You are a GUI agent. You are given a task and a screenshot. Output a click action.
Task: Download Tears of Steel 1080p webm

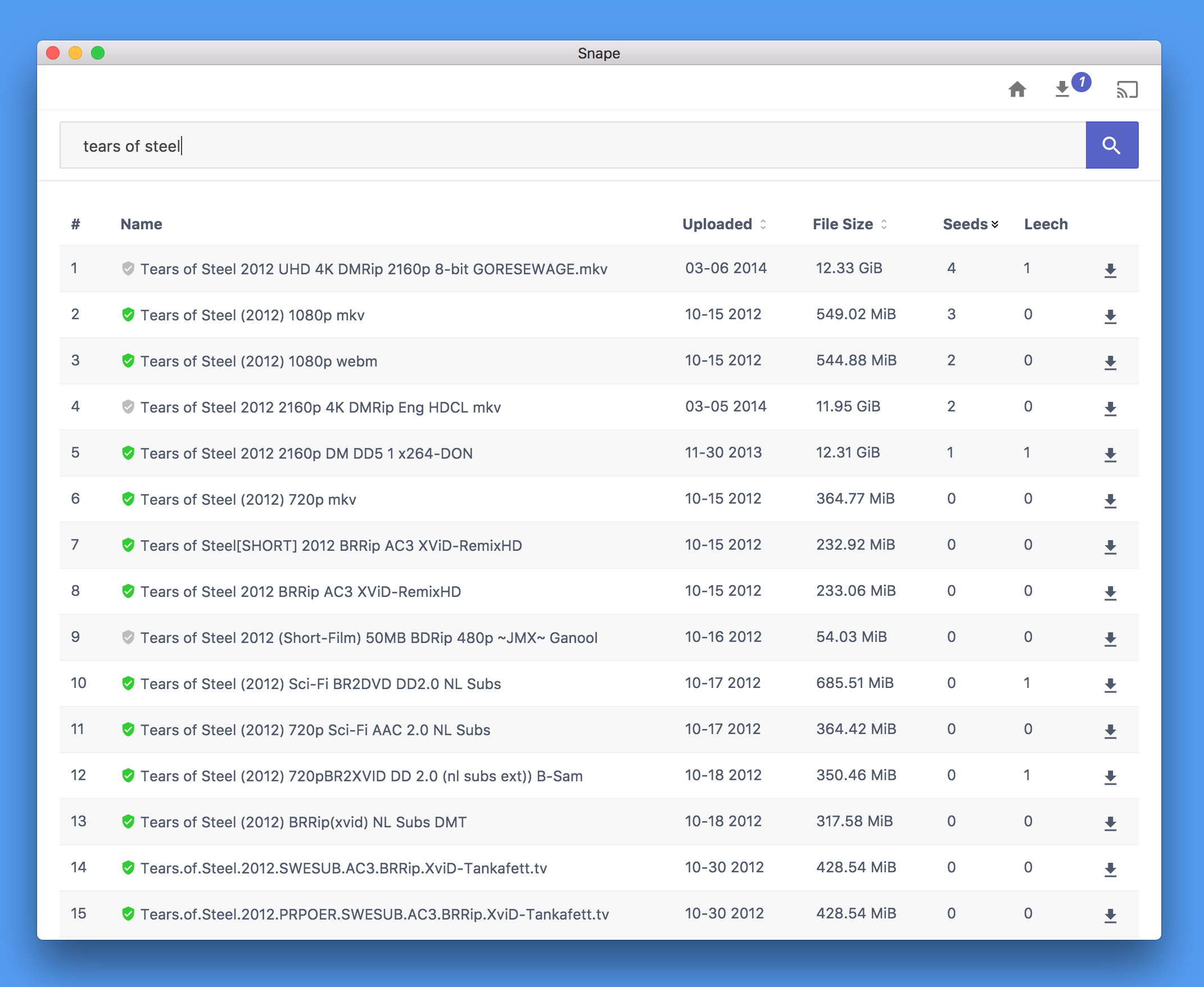(1110, 363)
